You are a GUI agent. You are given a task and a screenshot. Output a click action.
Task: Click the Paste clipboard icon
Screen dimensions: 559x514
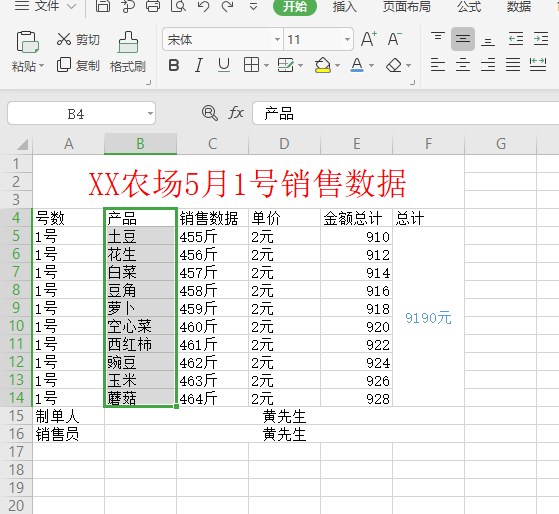pyautogui.click(x=27, y=42)
